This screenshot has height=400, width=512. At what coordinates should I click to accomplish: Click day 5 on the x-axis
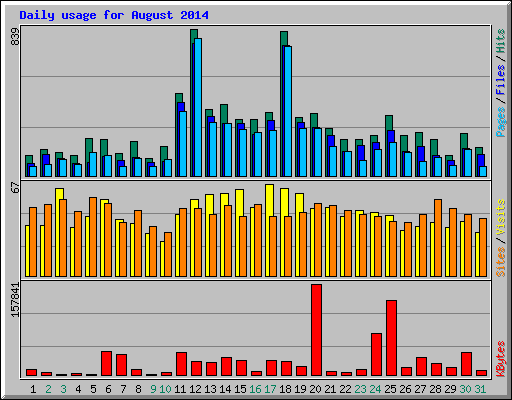(x=93, y=389)
